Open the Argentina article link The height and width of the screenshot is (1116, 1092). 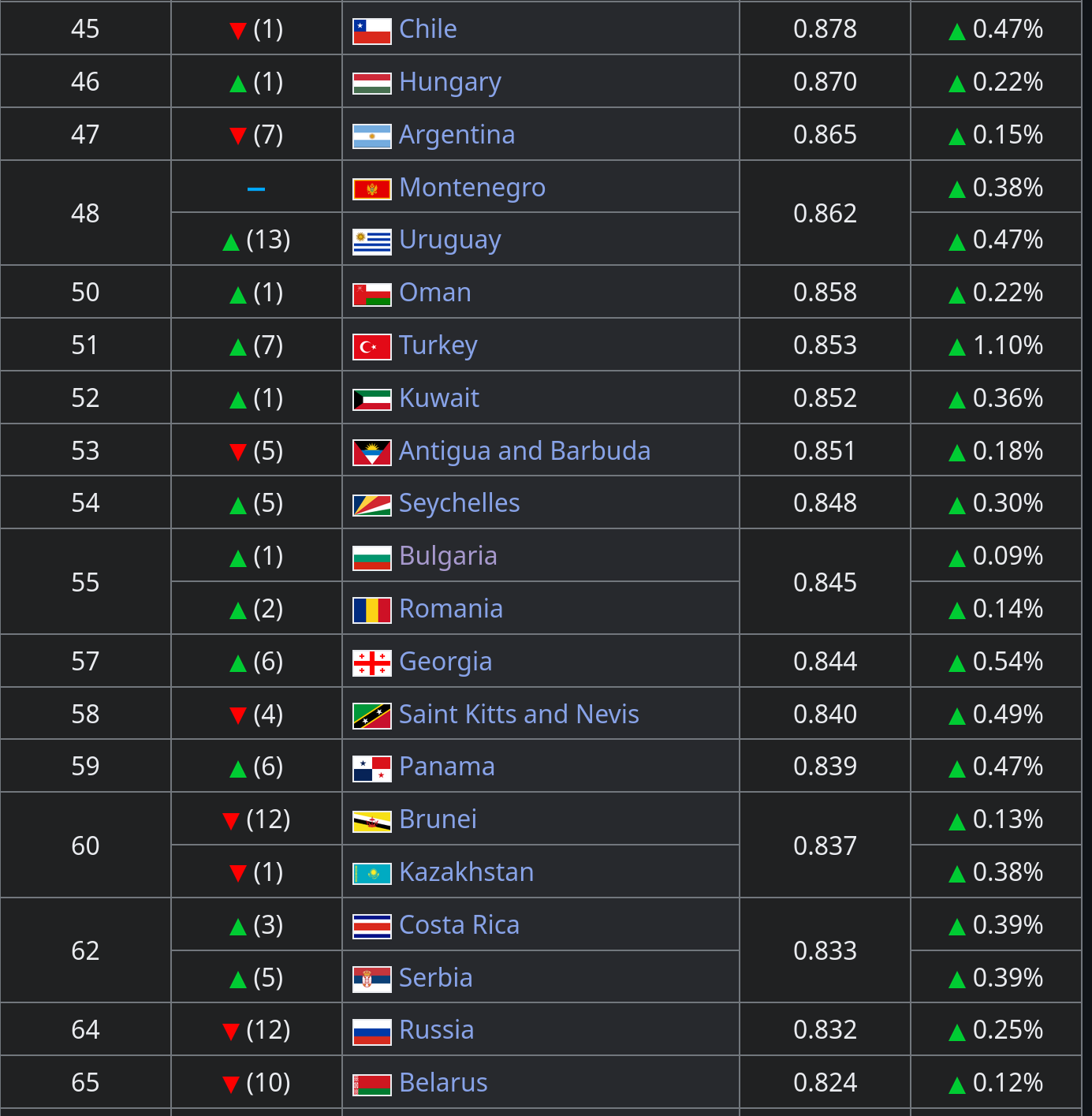[457, 135]
